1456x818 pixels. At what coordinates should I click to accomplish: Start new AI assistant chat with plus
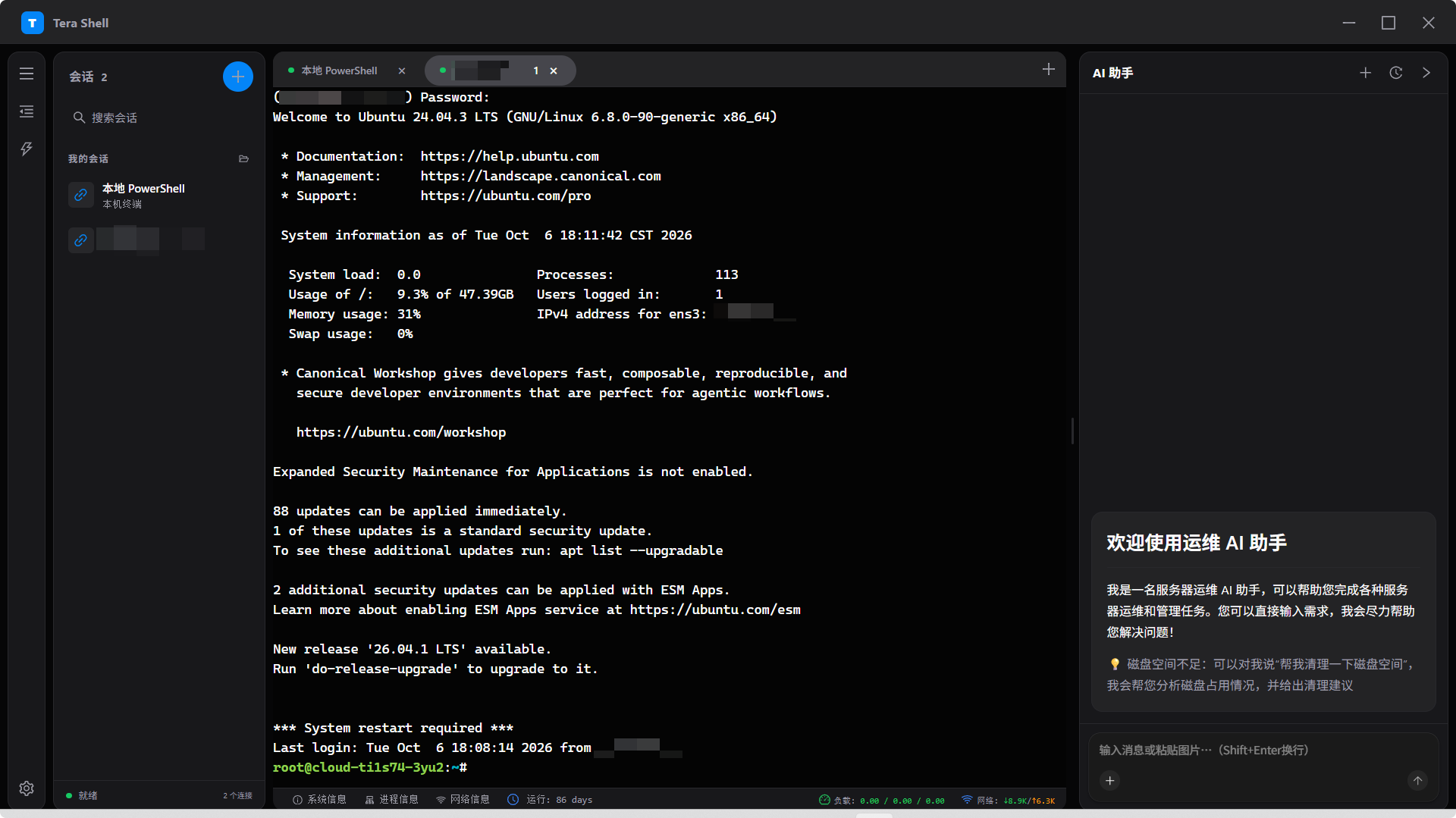(1366, 73)
